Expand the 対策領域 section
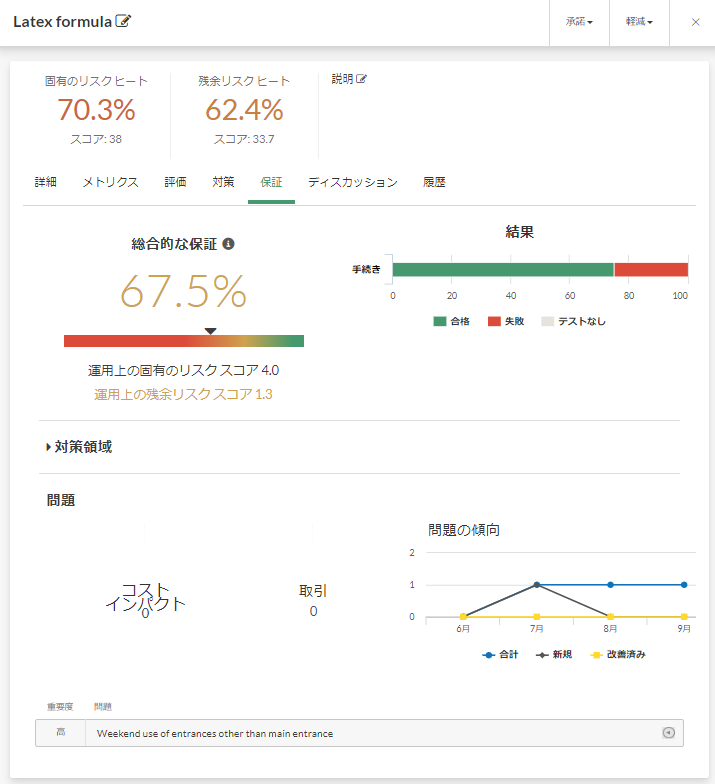The image size is (715, 784). [x=80, y=447]
